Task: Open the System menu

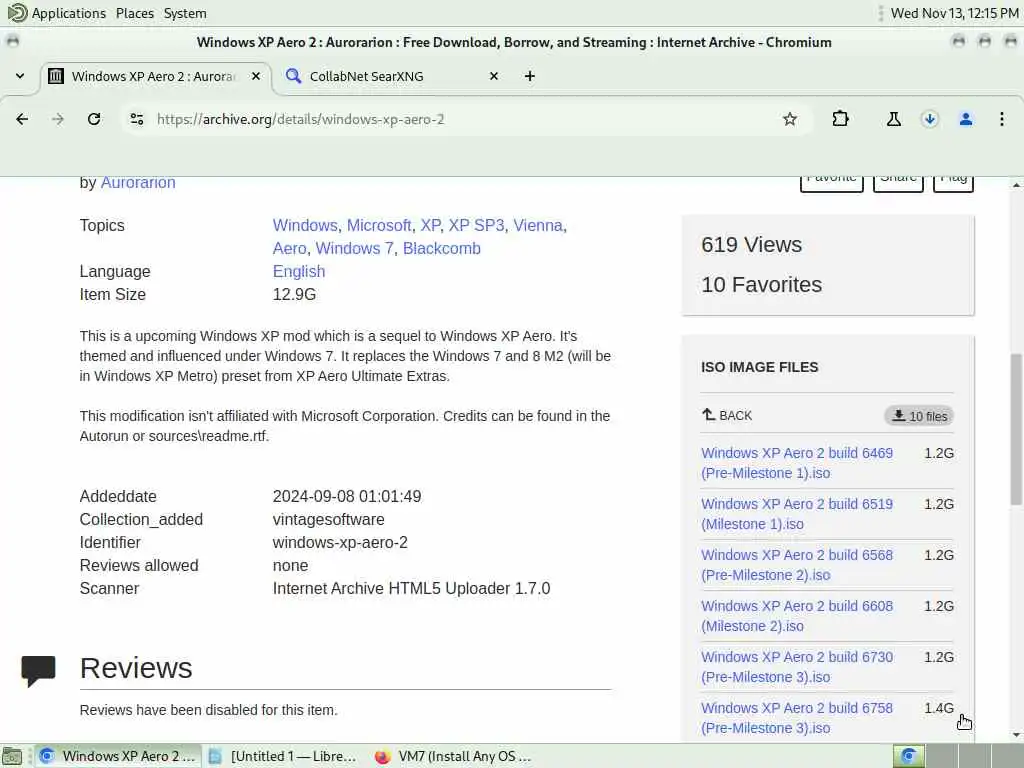Action: click(x=185, y=13)
